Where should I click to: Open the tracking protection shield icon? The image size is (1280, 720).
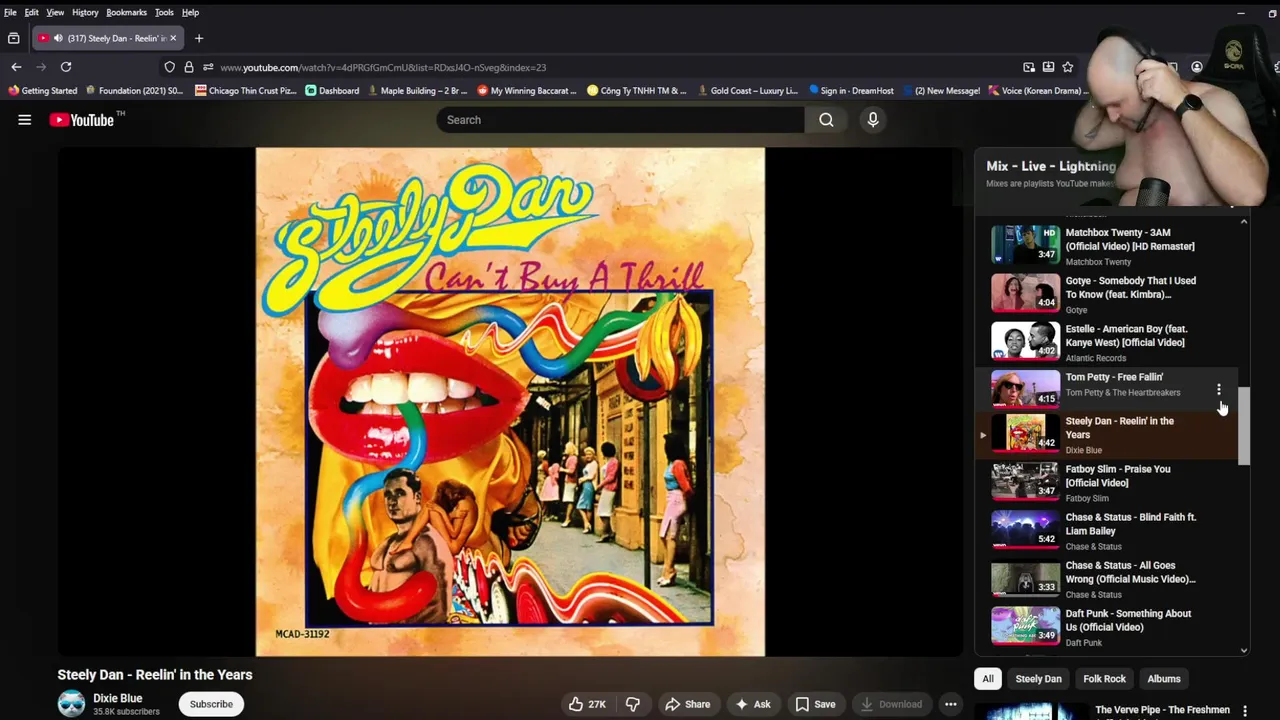pos(170,67)
